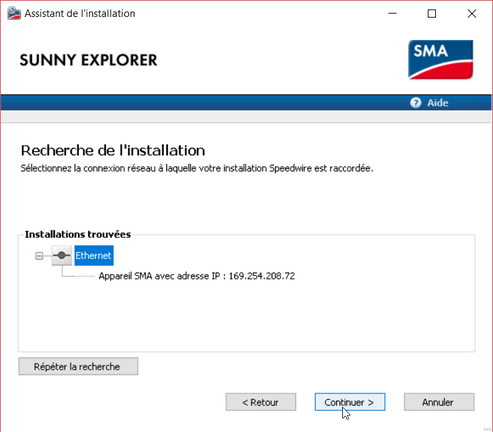This screenshot has width=493, height=432.
Task: Cancel setup with the Annuler button
Action: 439,402
